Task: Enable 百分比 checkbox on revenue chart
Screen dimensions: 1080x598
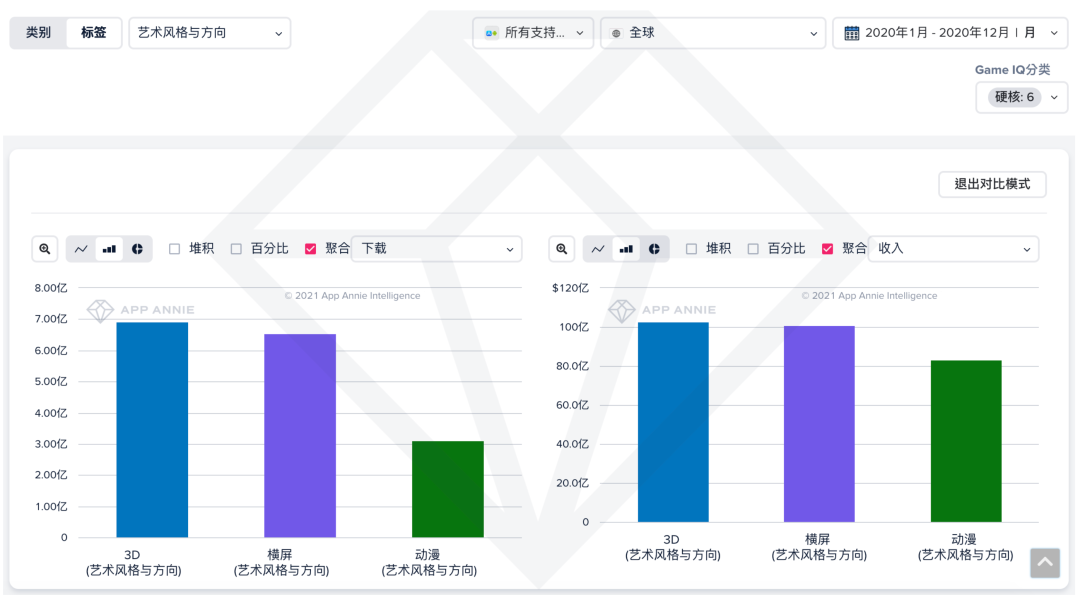Action: tap(754, 249)
